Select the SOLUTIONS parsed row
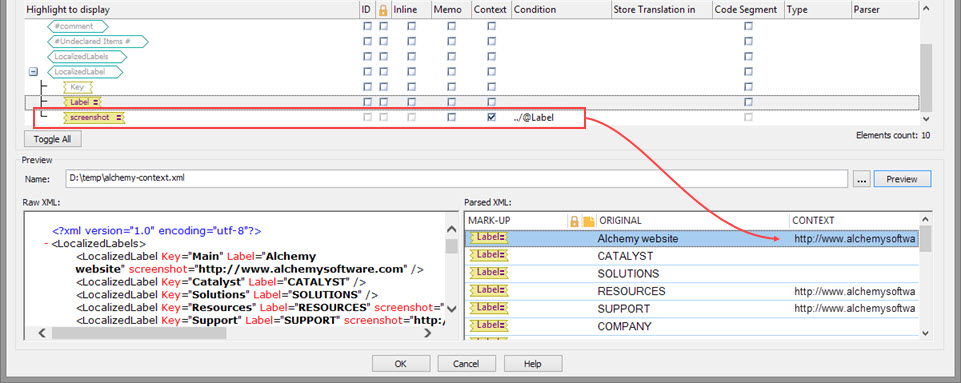Screen dimensions: 961x383 (692, 273)
